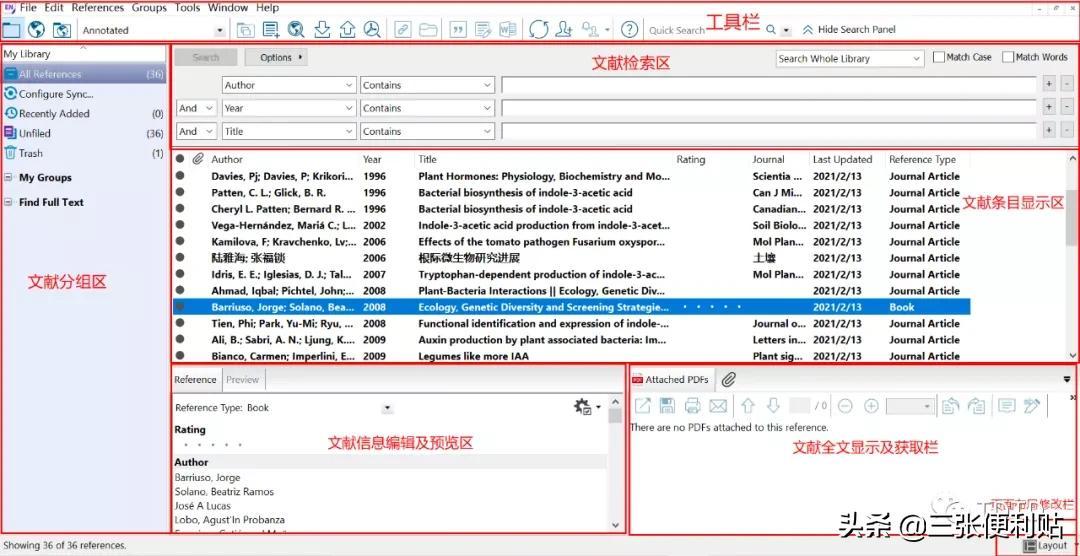Toggle read dot for Bianco, Carmen reference
The image size is (1080, 556).
[x=180, y=356]
